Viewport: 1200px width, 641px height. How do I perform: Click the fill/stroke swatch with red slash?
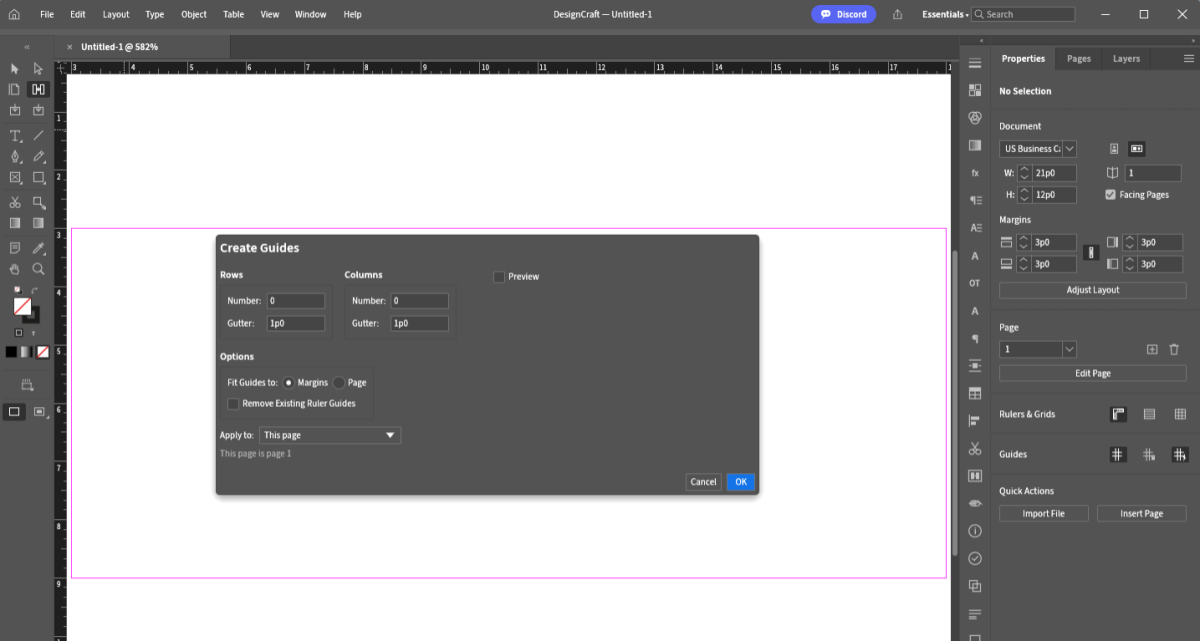22,306
